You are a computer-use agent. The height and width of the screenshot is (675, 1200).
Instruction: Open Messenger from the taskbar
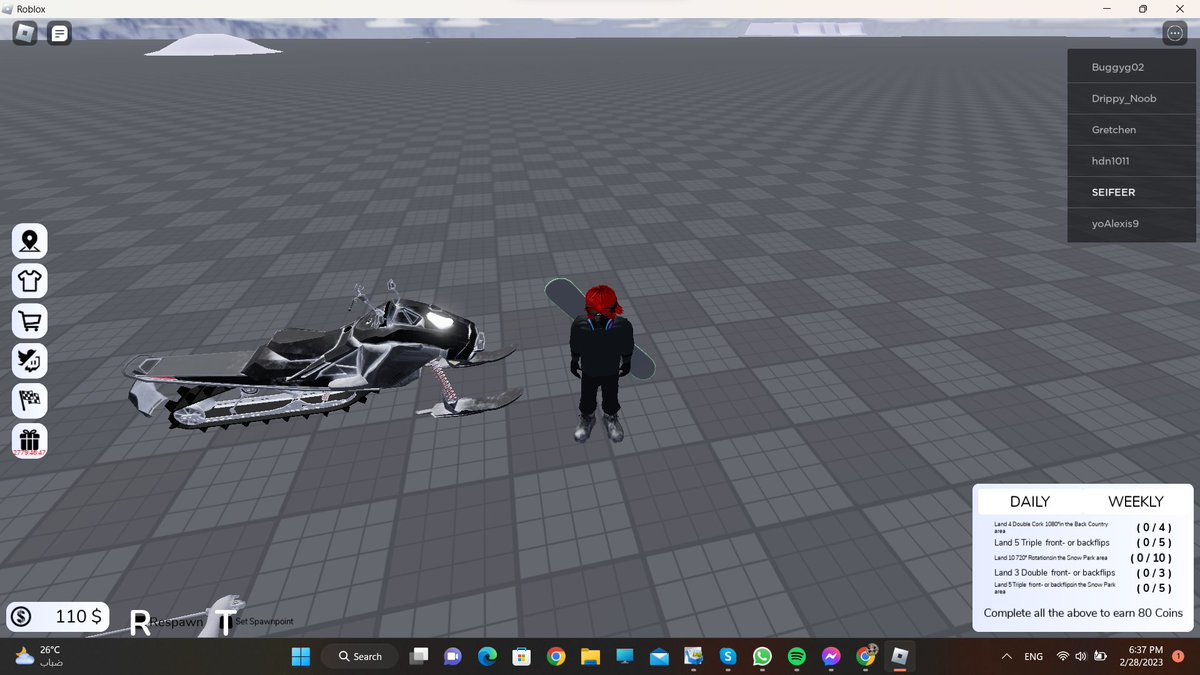click(831, 656)
